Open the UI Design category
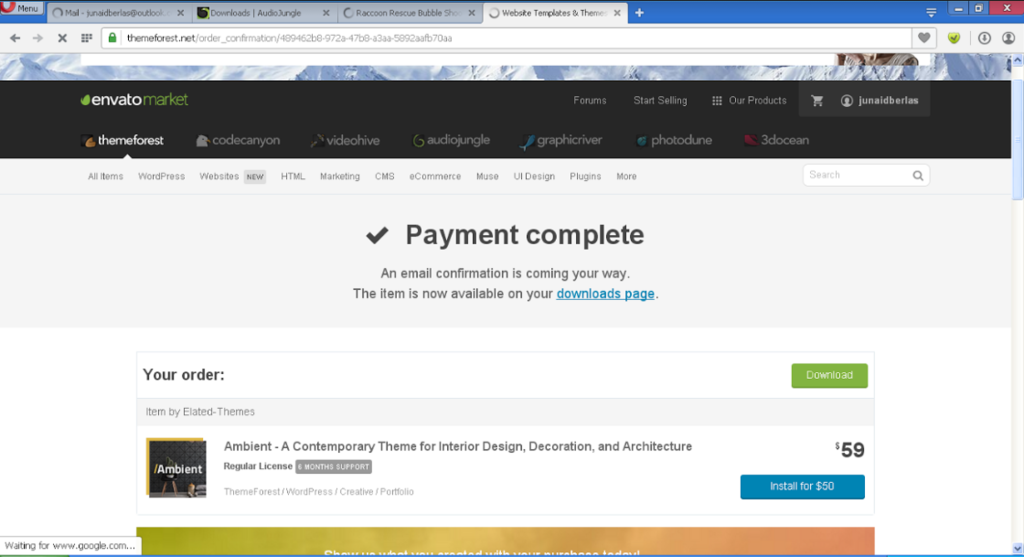 click(x=534, y=176)
